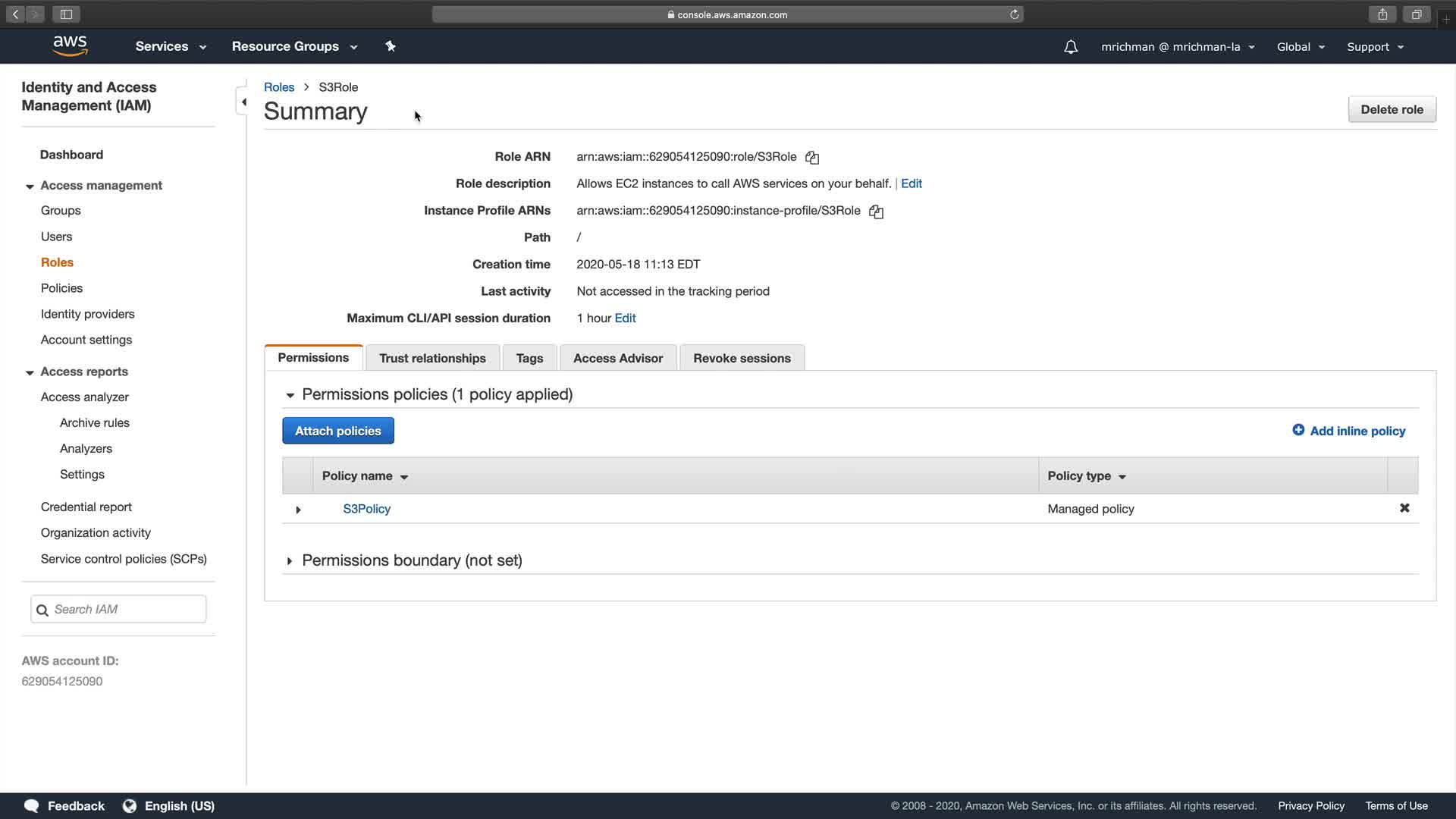Open the Global region dropdown
The width and height of the screenshot is (1456, 819).
pyautogui.click(x=1301, y=47)
